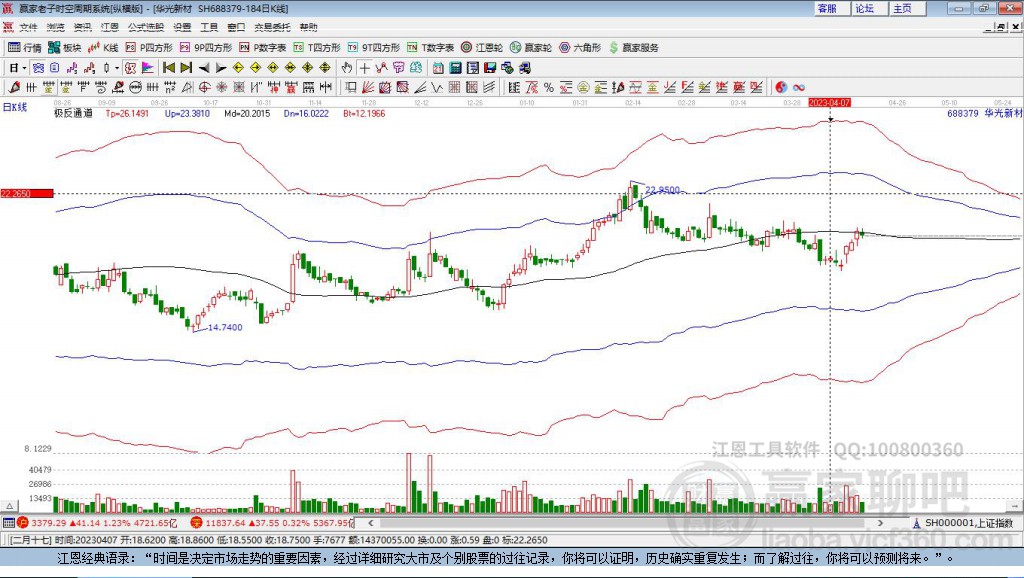Screen dimensions: 1024x578
Task: Click the zigzag wave line icon
Action: [437, 88]
